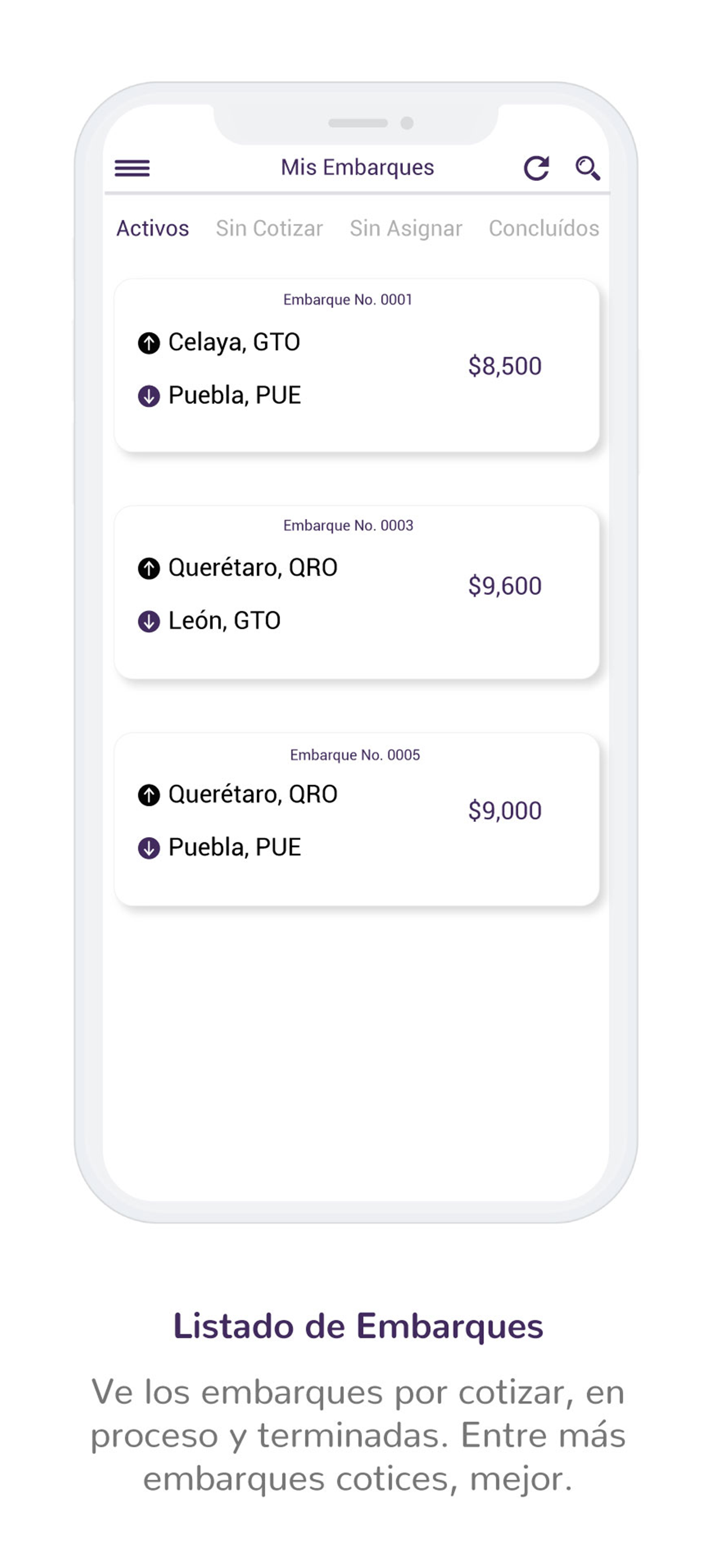Tap origin arrow in Embarque No. 0005
The image size is (724, 1568).
pyautogui.click(x=149, y=795)
